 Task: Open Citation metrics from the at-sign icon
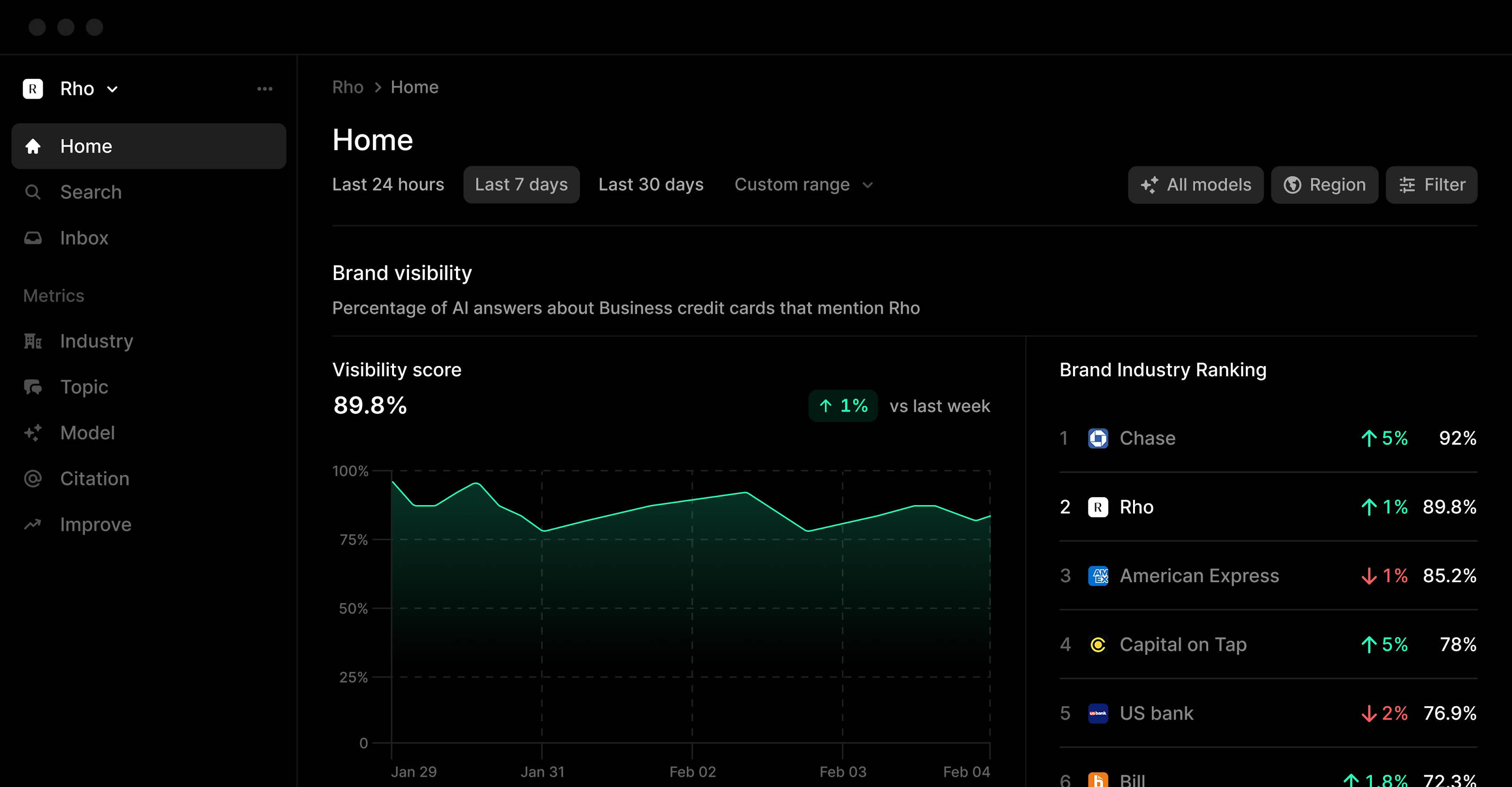click(x=33, y=479)
